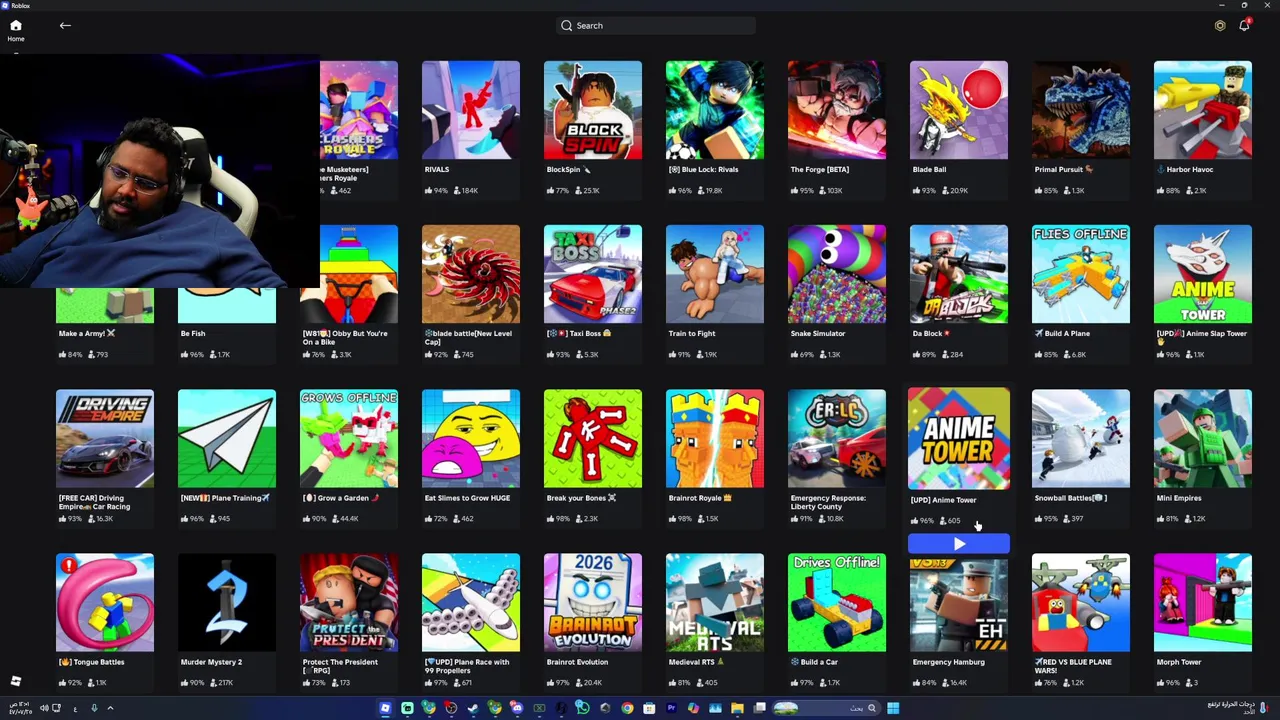The width and height of the screenshot is (1280, 720).
Task: Click Plane Race with 99 Propellers title
Action: point(467,666)
